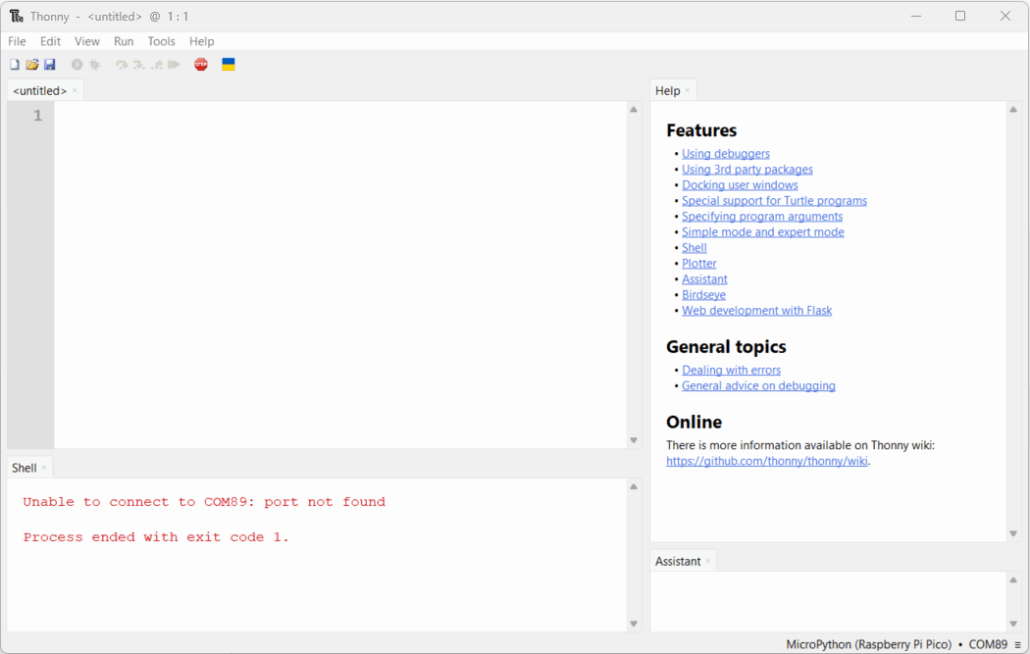Screen dimensions: 1030x654
Task: Close the Assistant panel tab
Action: (x=708, y=561)
